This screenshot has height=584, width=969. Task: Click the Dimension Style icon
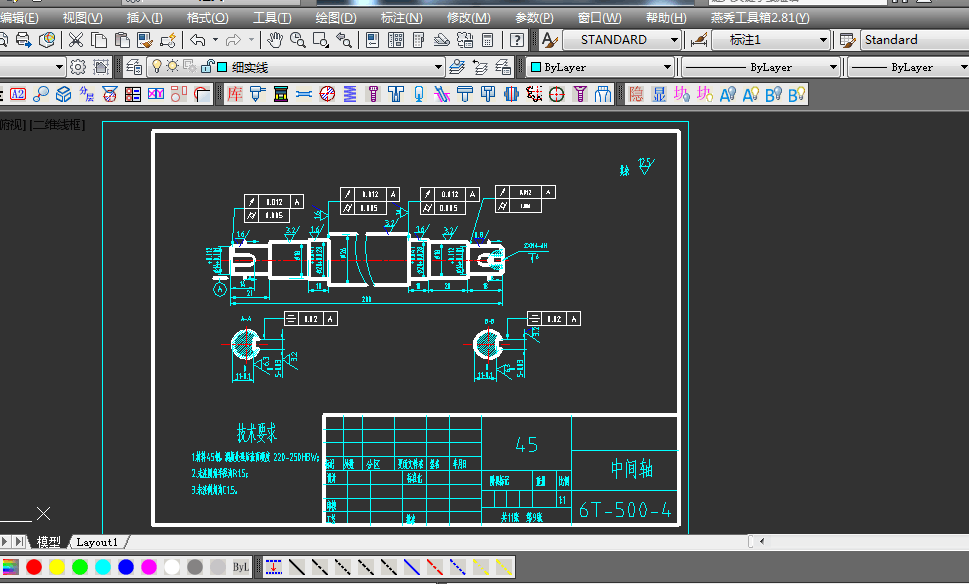[x=699, y=40]
